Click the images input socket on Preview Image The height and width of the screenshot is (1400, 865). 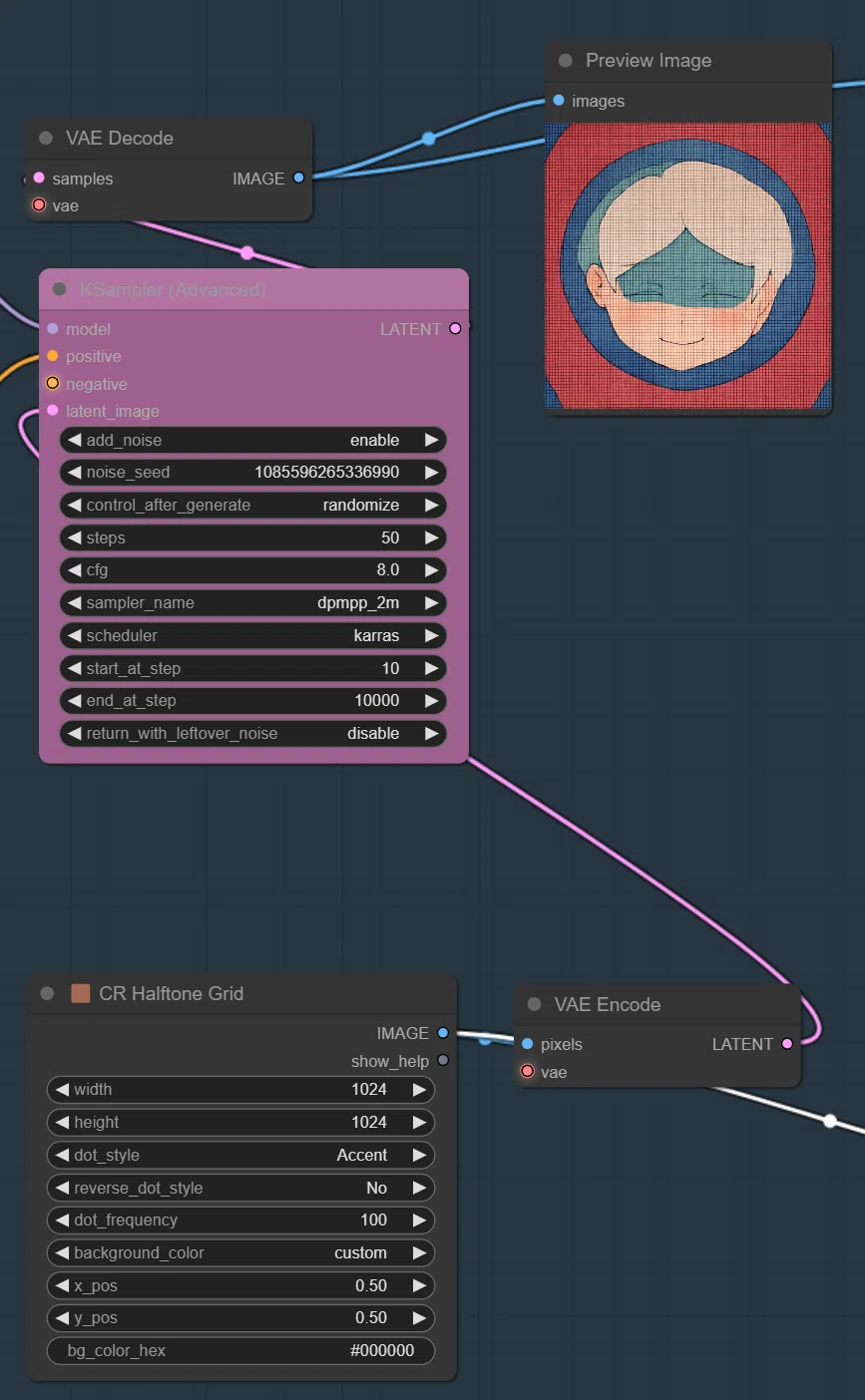559,101
